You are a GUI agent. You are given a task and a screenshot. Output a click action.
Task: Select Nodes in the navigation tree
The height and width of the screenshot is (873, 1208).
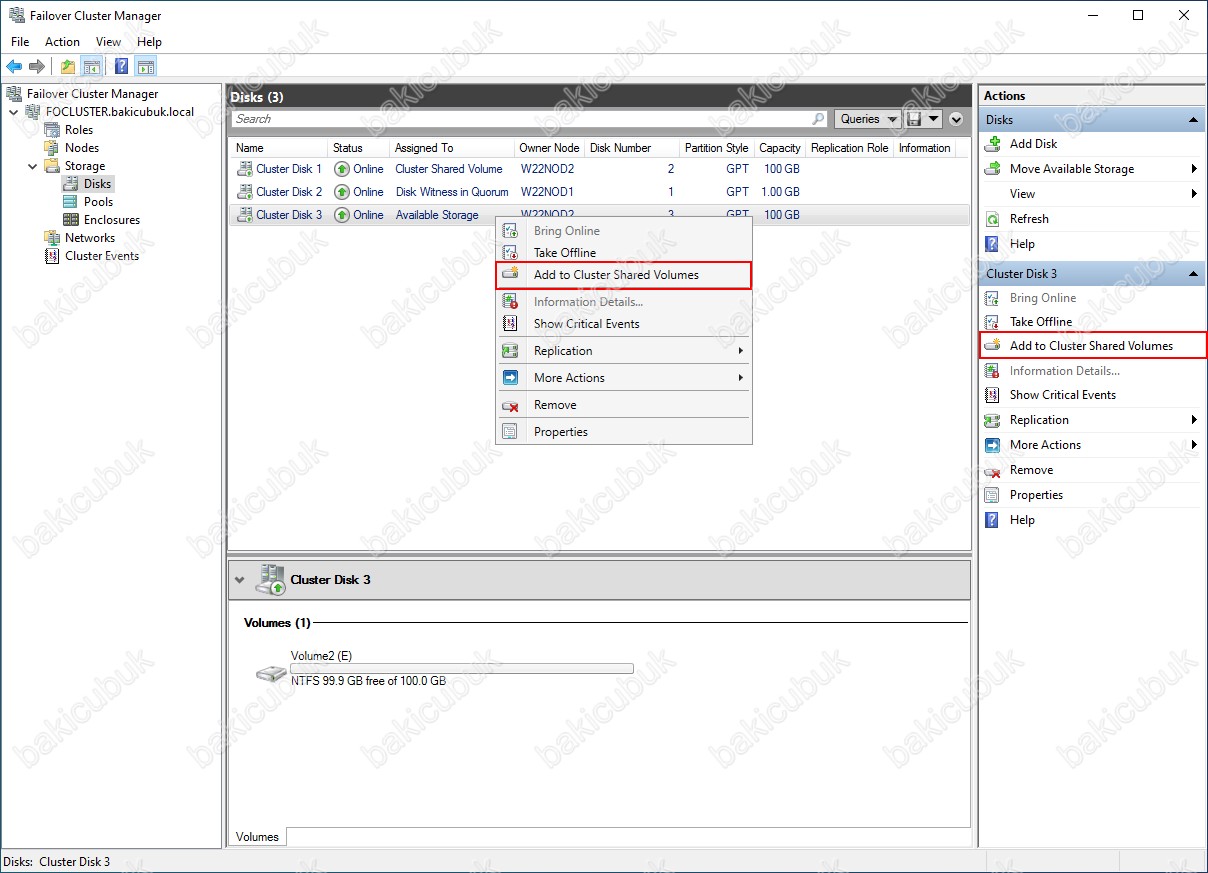tap(82, 148)
